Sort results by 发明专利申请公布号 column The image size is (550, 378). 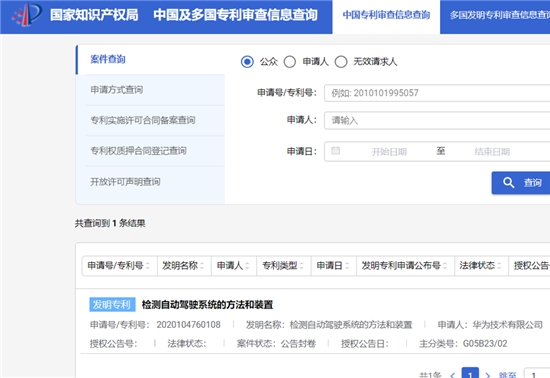[x=405, y=266]
